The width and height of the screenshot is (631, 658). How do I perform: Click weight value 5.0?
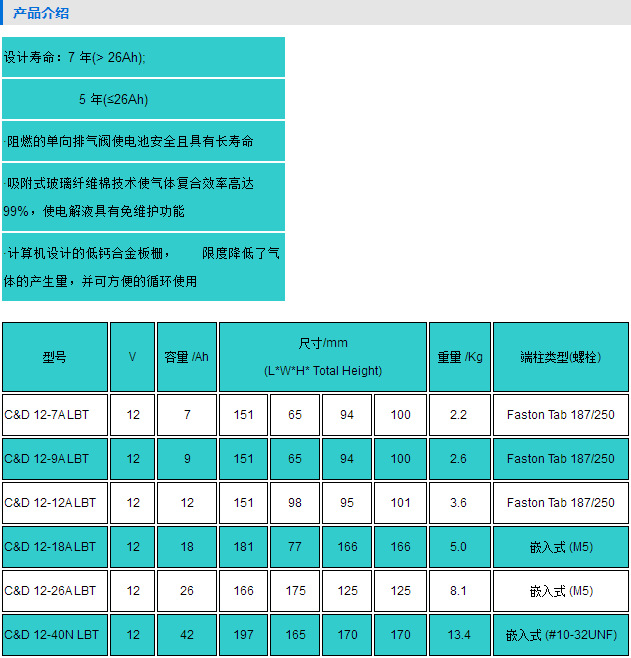click(x=460, y=547)
